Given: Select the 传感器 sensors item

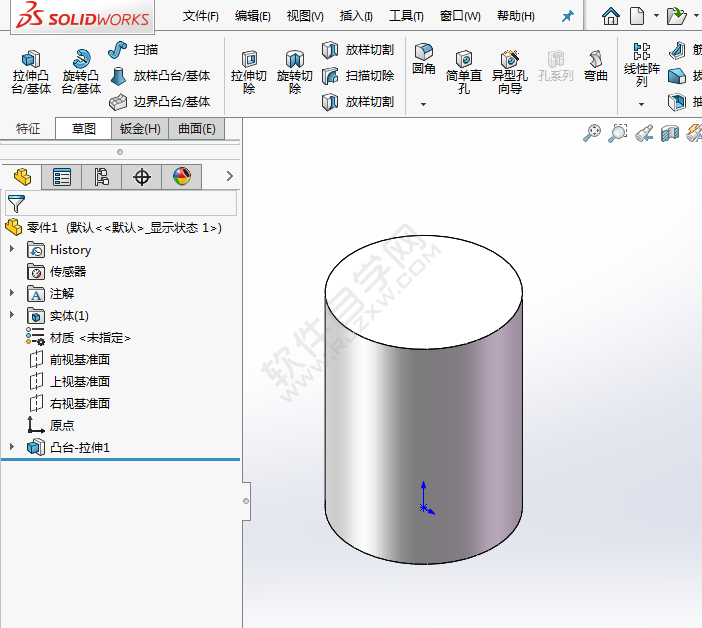Looking at the screenshot, I should click(x=56, y=272).
